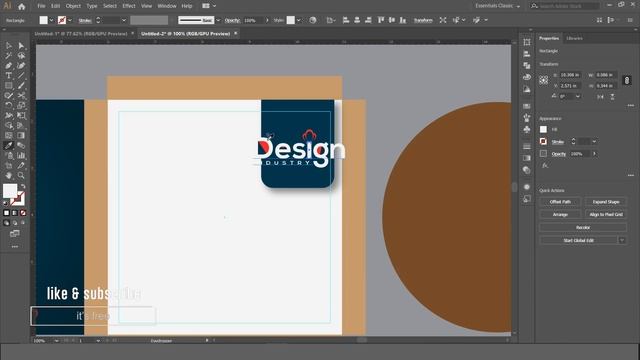
Task: Open brush definition Basic dropdown
Action: click(x=218, y=20)
